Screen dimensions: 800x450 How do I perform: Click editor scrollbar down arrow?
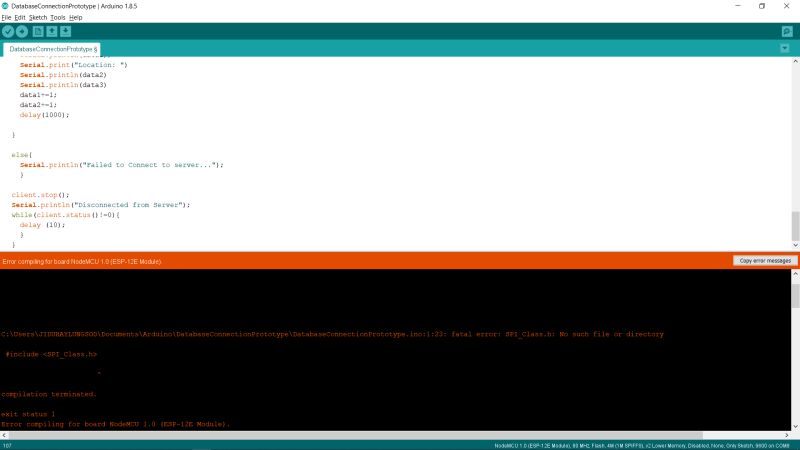795,245
